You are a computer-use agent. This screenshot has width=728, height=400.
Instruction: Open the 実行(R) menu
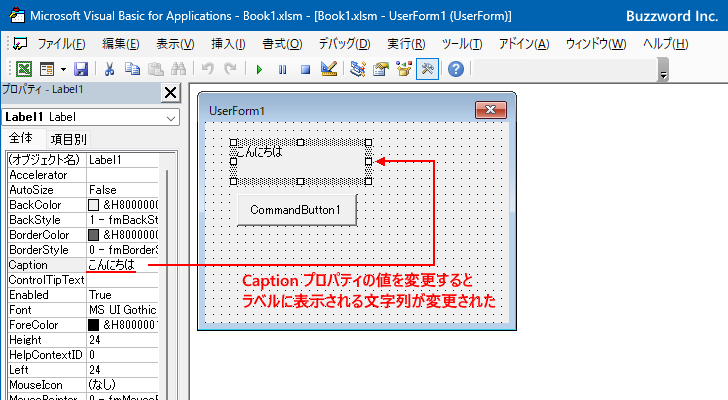pyautogui.click(x=406, y=44)
